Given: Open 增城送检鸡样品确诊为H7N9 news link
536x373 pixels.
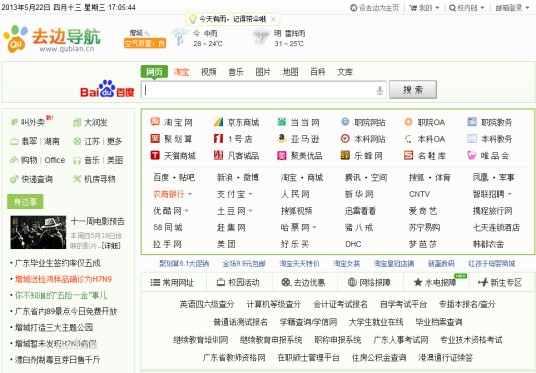Looking at the screenshot, I should [63, 279].
